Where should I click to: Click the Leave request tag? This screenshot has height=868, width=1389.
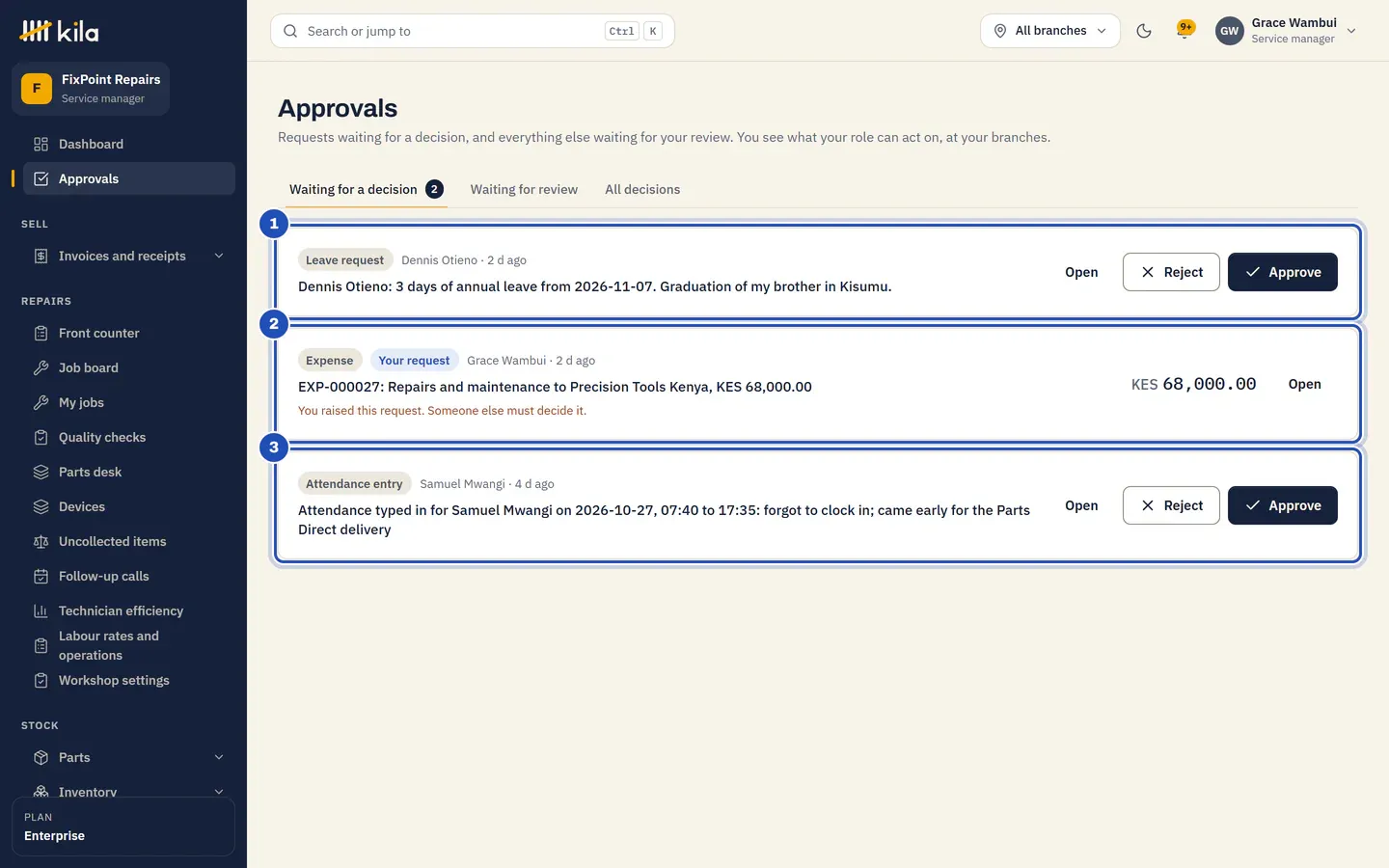(344, 260)
